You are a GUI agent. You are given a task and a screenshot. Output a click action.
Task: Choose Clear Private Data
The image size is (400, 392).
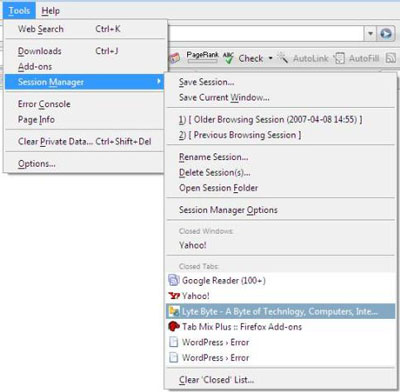pos(85,141)
